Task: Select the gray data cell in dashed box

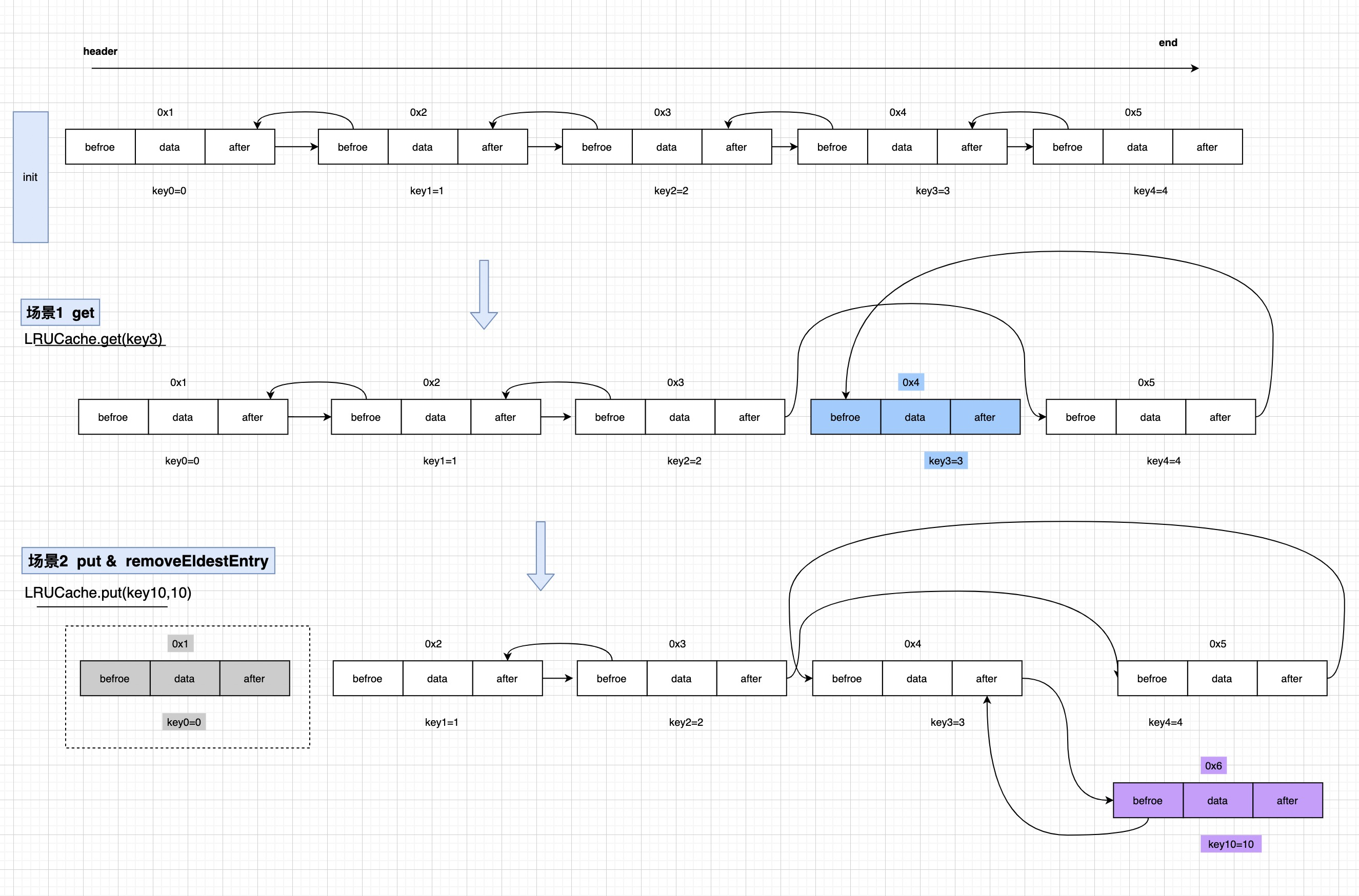Action: [x=184, y=679]
